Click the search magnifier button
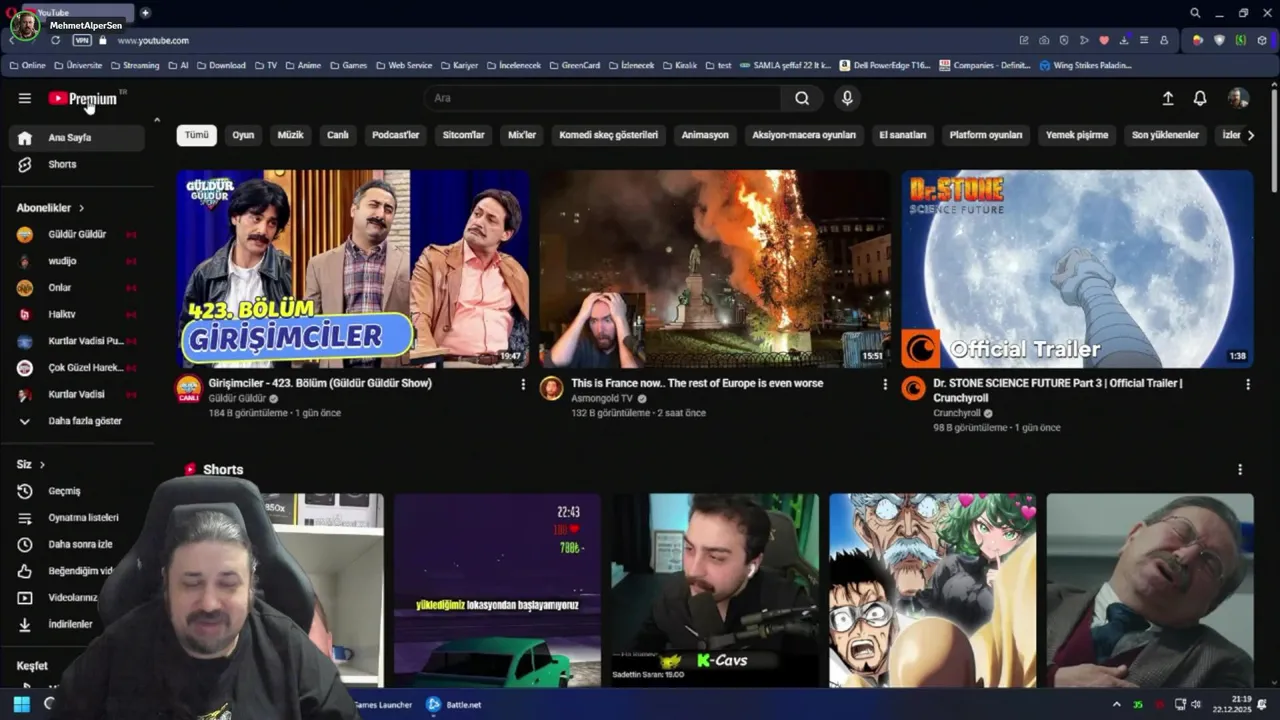Image resolution: width=1280 pixels, height=720 pixels. pos(802,98)
